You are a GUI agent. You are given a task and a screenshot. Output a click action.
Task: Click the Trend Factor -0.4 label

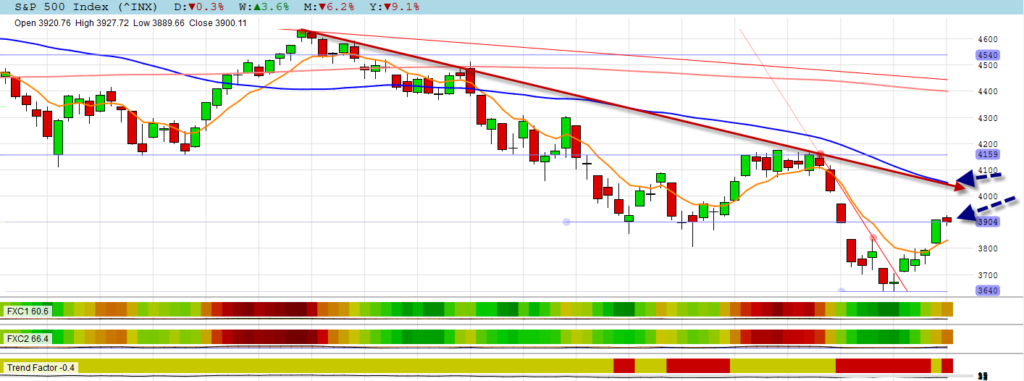pyautogui.click(x=41, y=368)
